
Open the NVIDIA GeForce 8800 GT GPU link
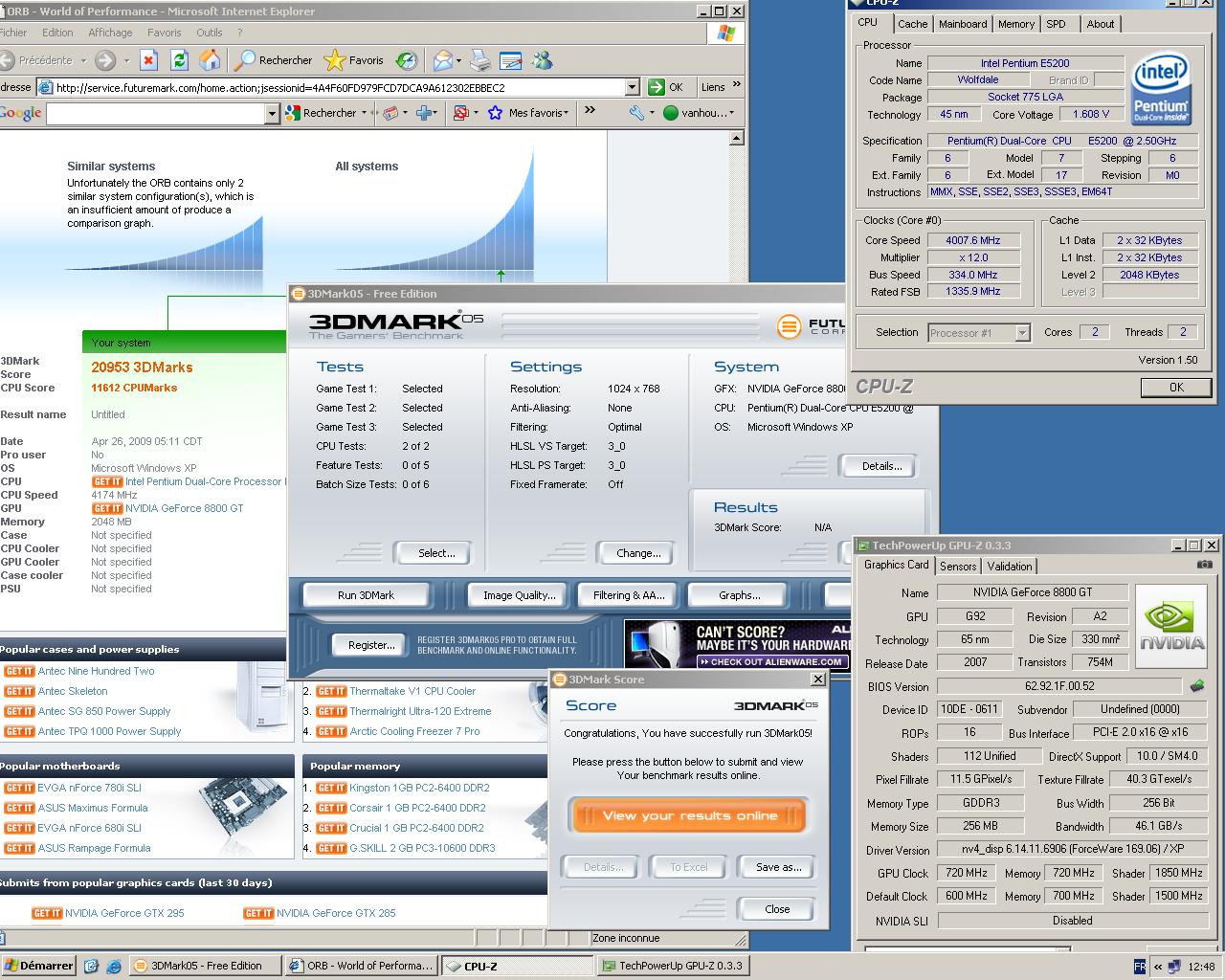click(x=184, y=508)
